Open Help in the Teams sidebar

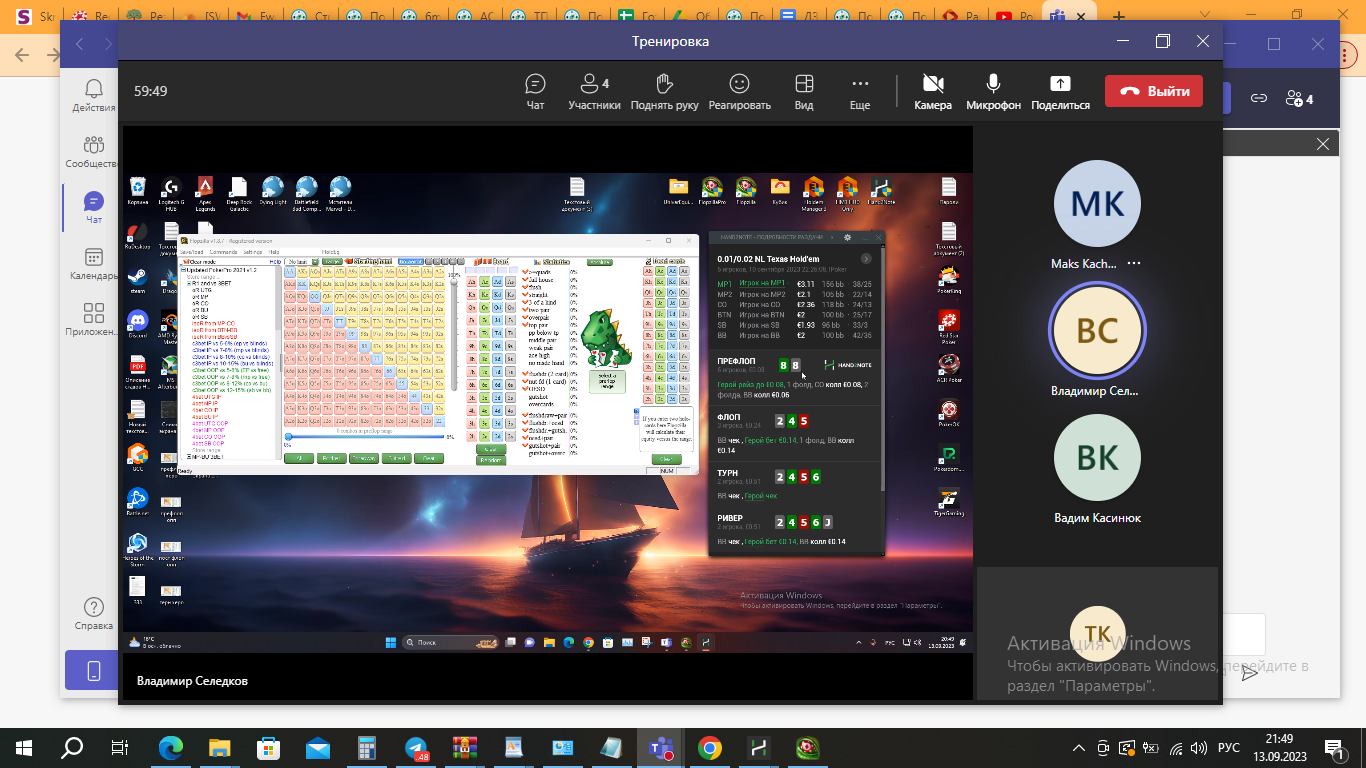pos(94,614)
